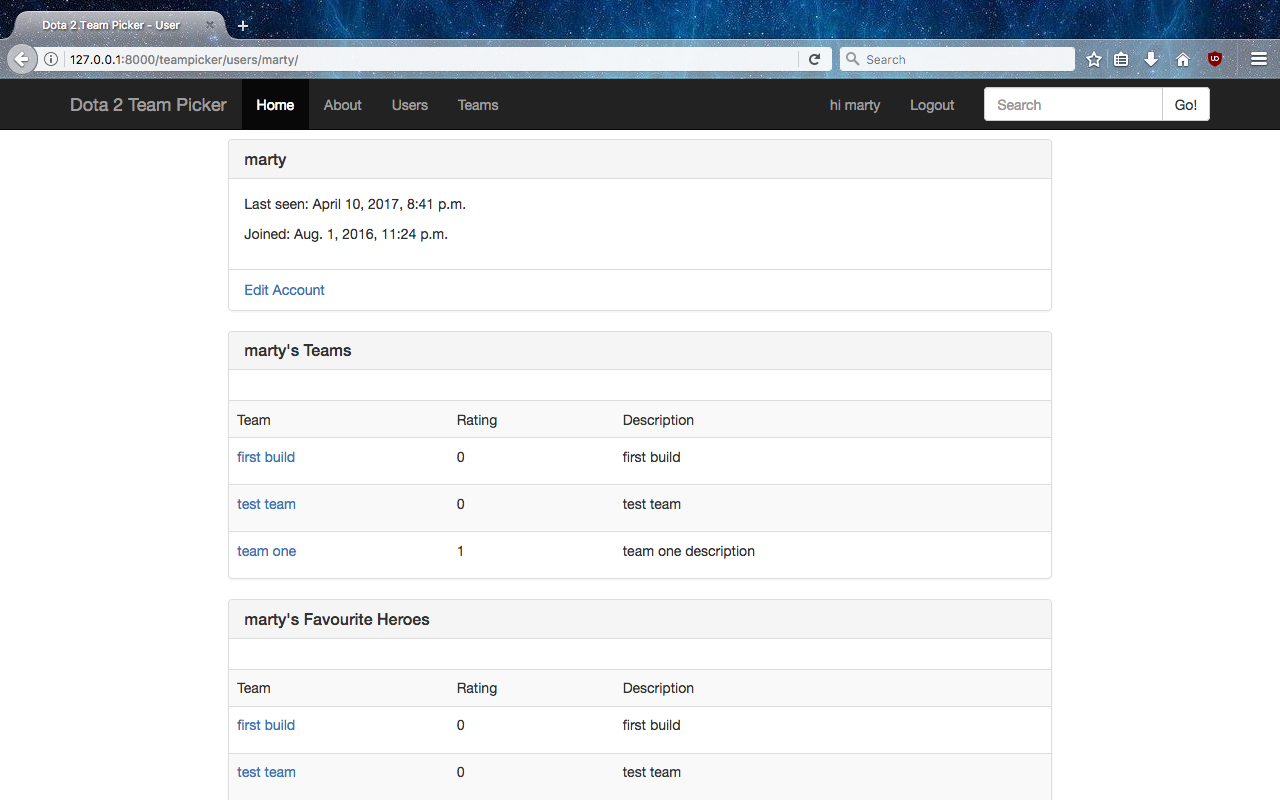Close the Dota 2 Team Picker tab
This screenshot has width=1280, height=800.
pyautogui.click(x=210, y=25)
